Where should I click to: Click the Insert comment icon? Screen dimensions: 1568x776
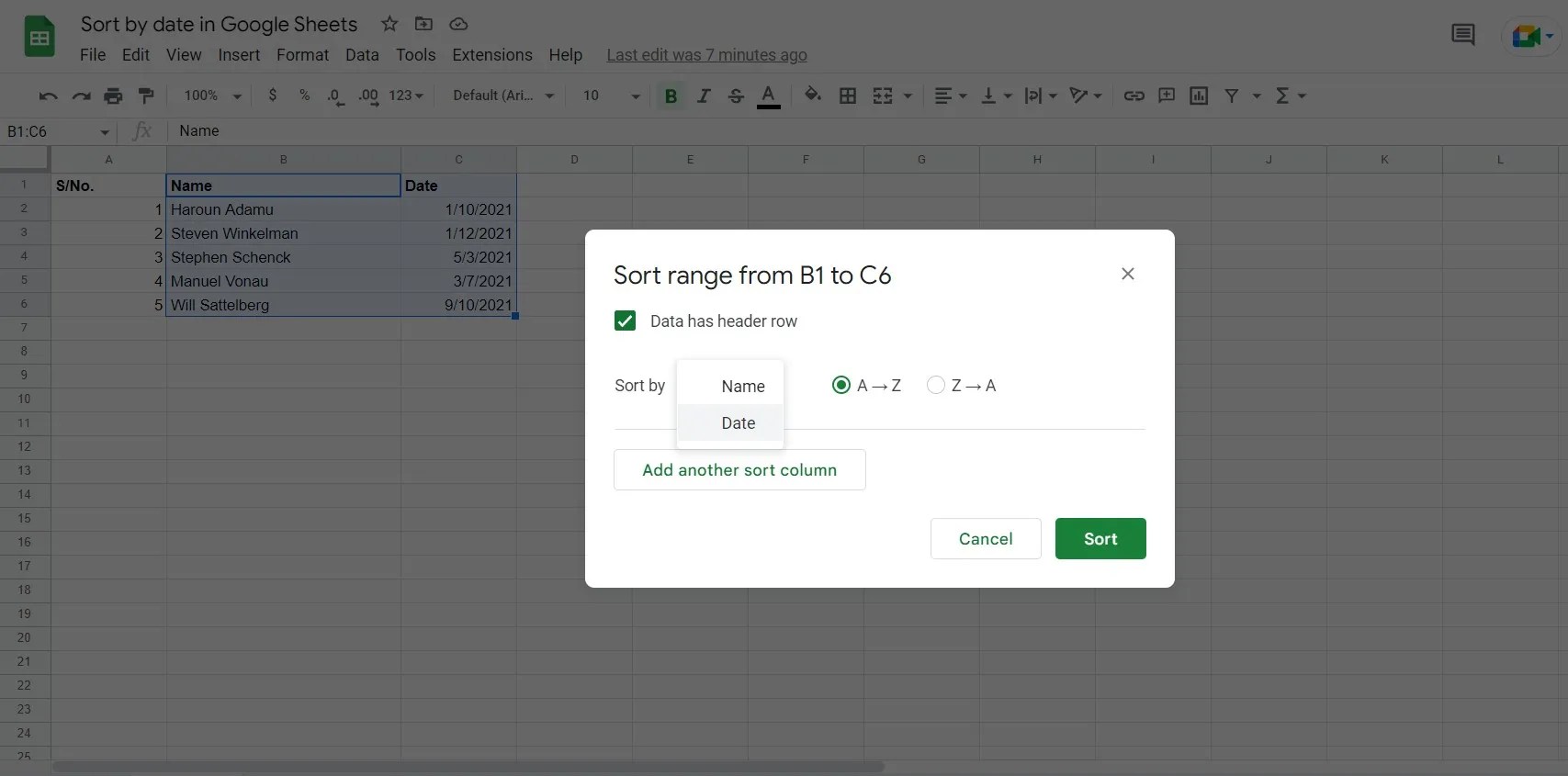1167,95
